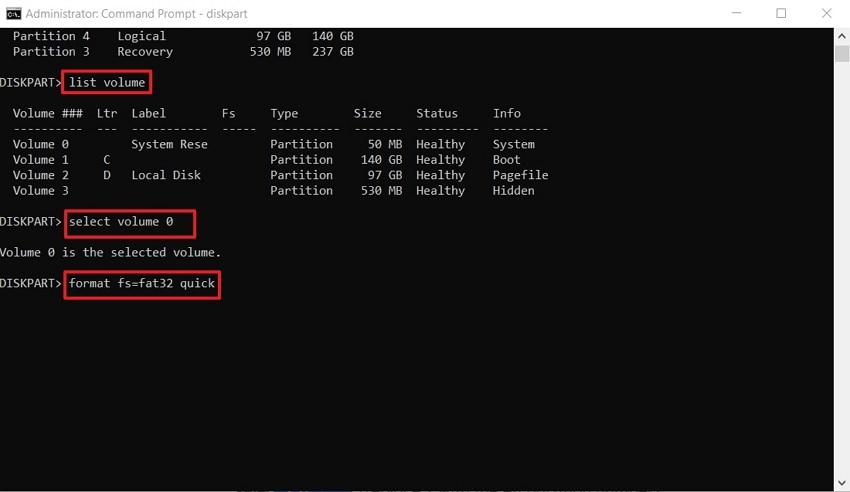Click the 'Partition 3' row label
The height and width of the screenshot is (492, 850).
coord(51,51)
